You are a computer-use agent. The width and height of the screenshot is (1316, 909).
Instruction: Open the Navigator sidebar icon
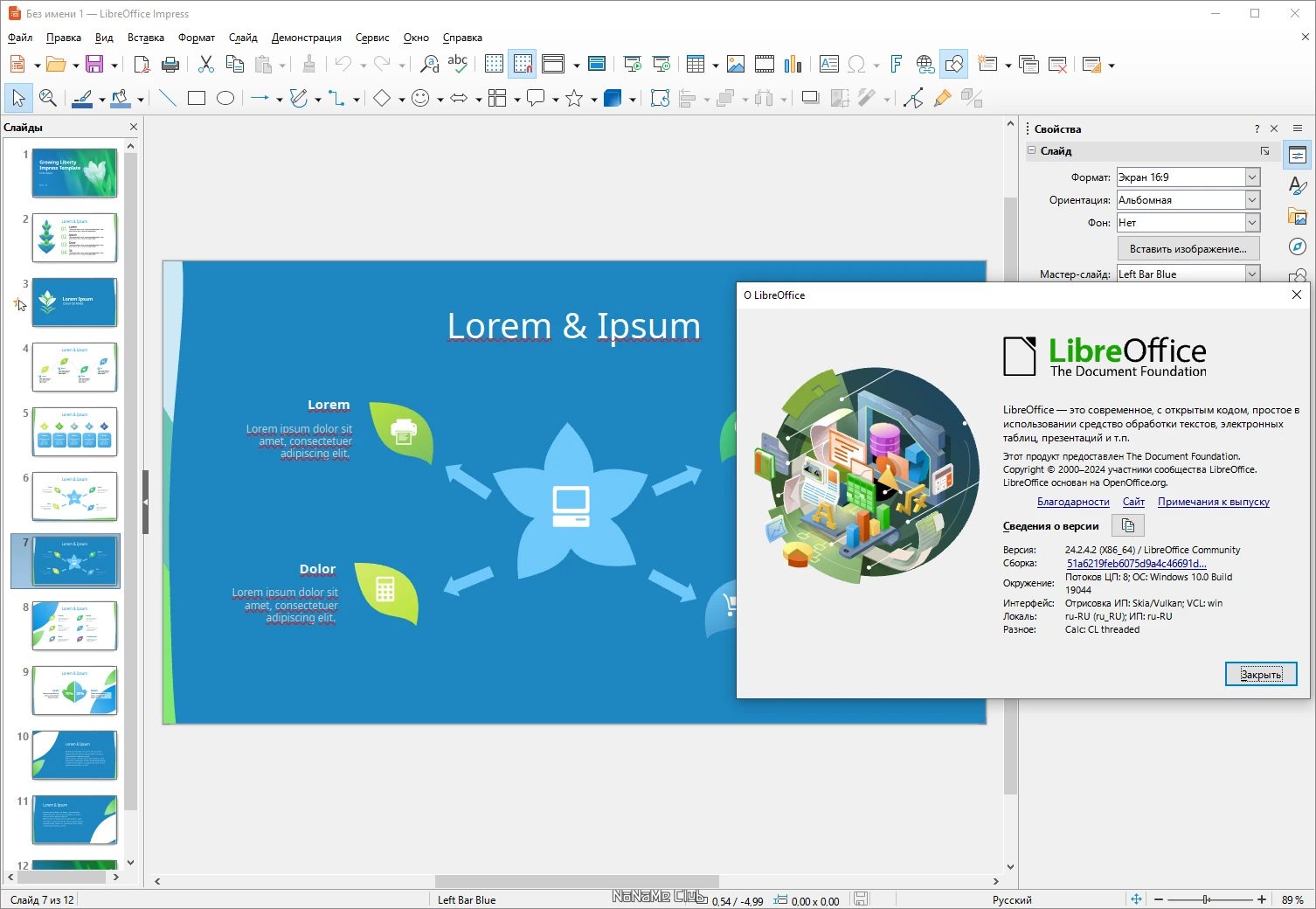(x=1298, y=246)
